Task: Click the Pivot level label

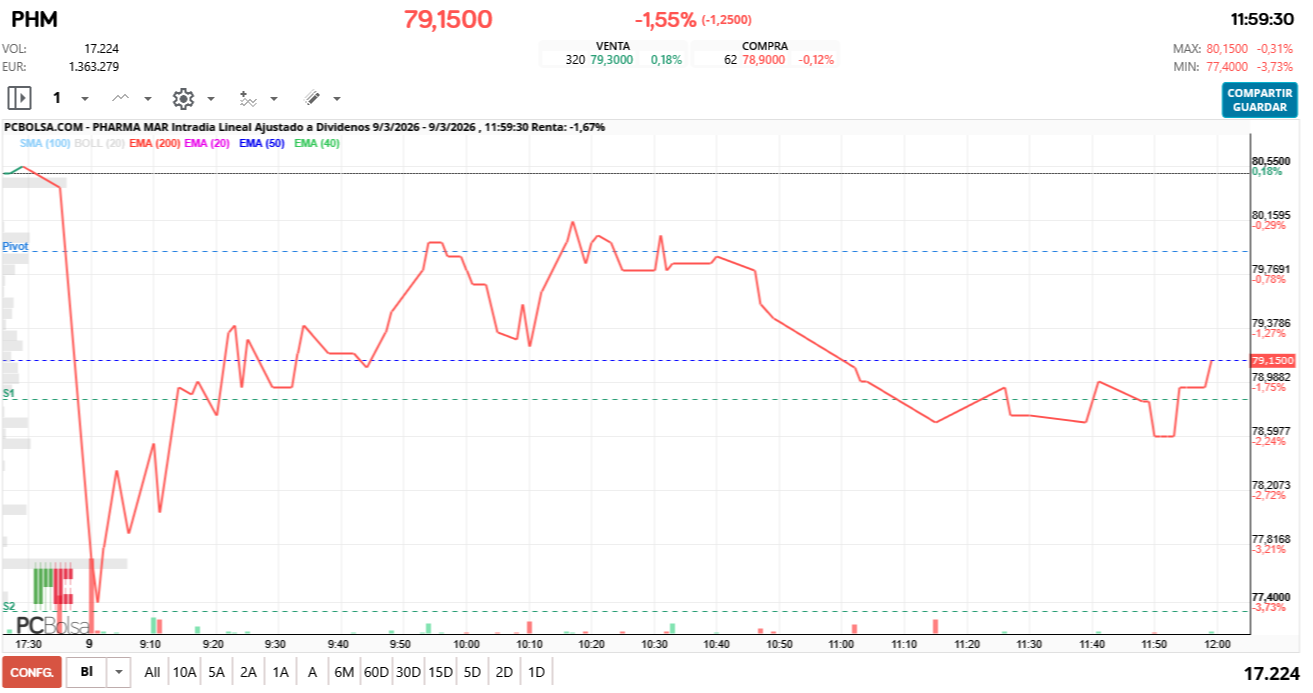Action: click(x=14, y=245)
